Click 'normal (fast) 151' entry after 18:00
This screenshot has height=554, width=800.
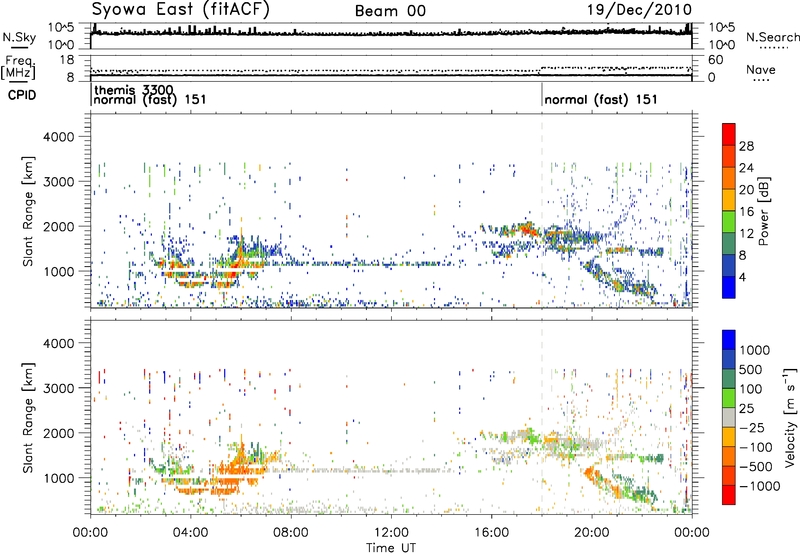point(601,99)
